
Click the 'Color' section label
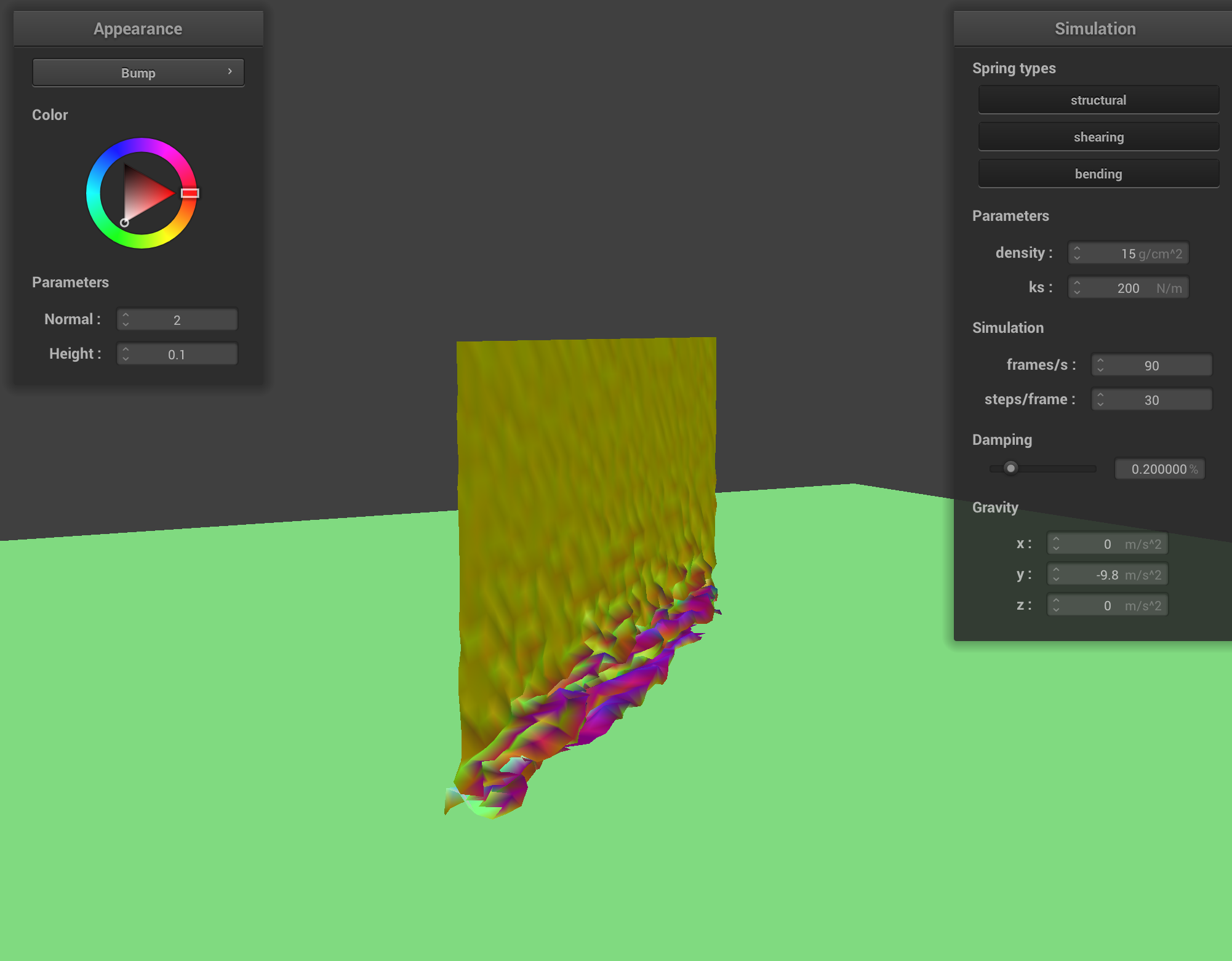click(50, 115)
